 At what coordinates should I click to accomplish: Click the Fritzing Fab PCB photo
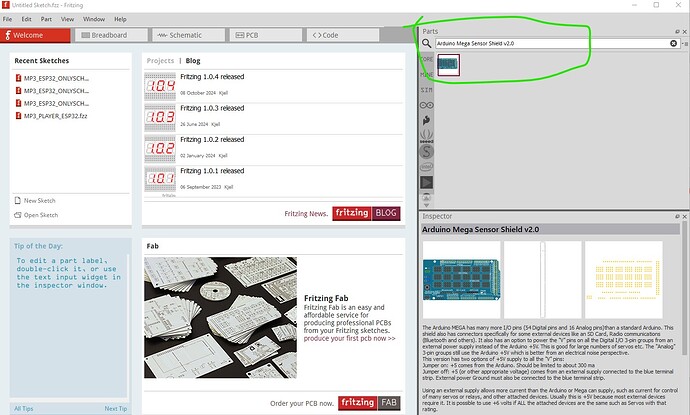(220, 318)
